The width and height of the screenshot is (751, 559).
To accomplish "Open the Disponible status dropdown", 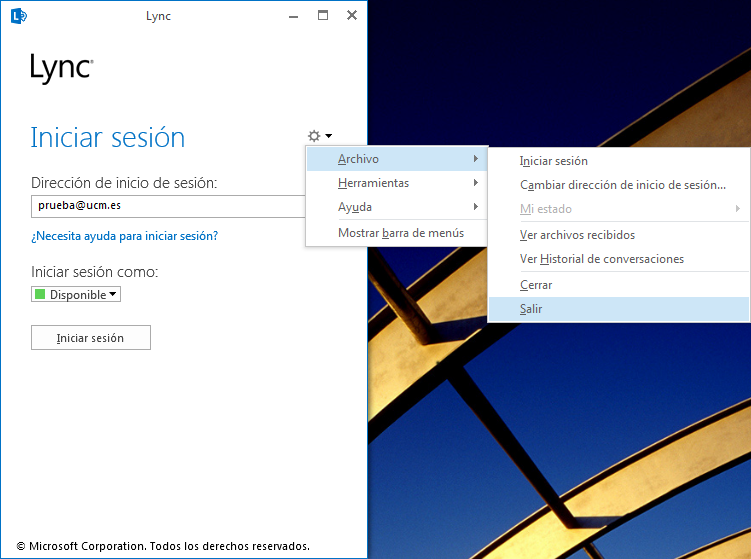I will coord(76,294).
